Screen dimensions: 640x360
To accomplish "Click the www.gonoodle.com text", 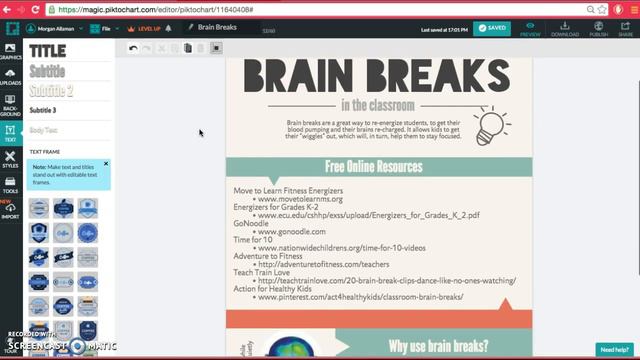I will click(x=292, y=231).
